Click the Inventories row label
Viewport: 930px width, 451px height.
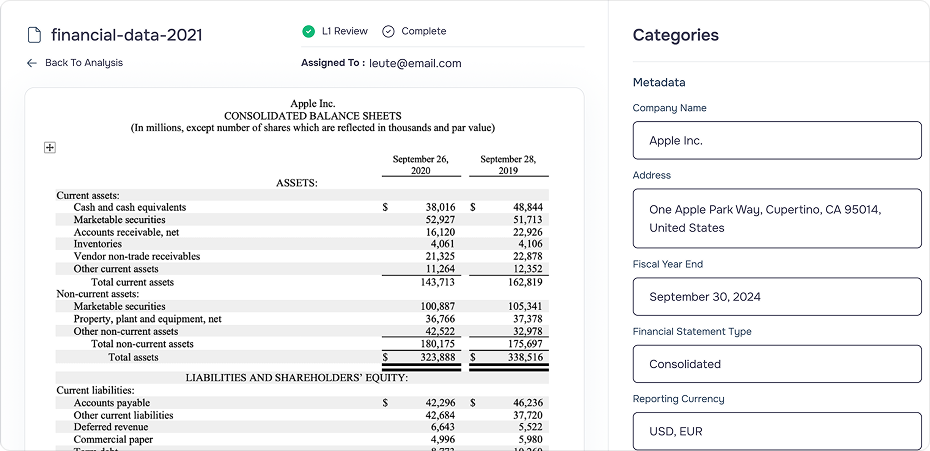tap(98, 244)
